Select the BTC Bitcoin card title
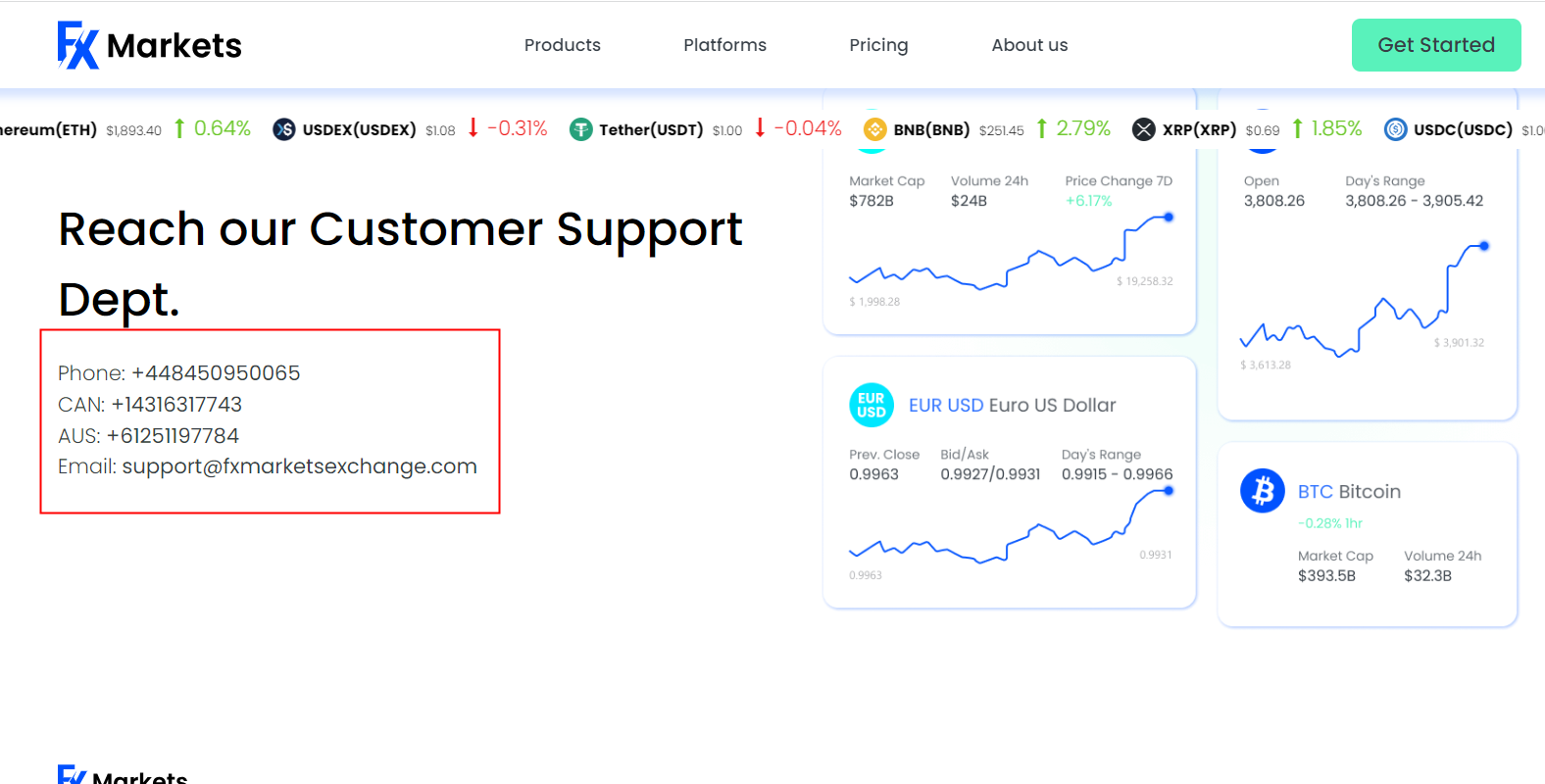Screen dimensions: 1545x784 click(x=1349, y=492)
